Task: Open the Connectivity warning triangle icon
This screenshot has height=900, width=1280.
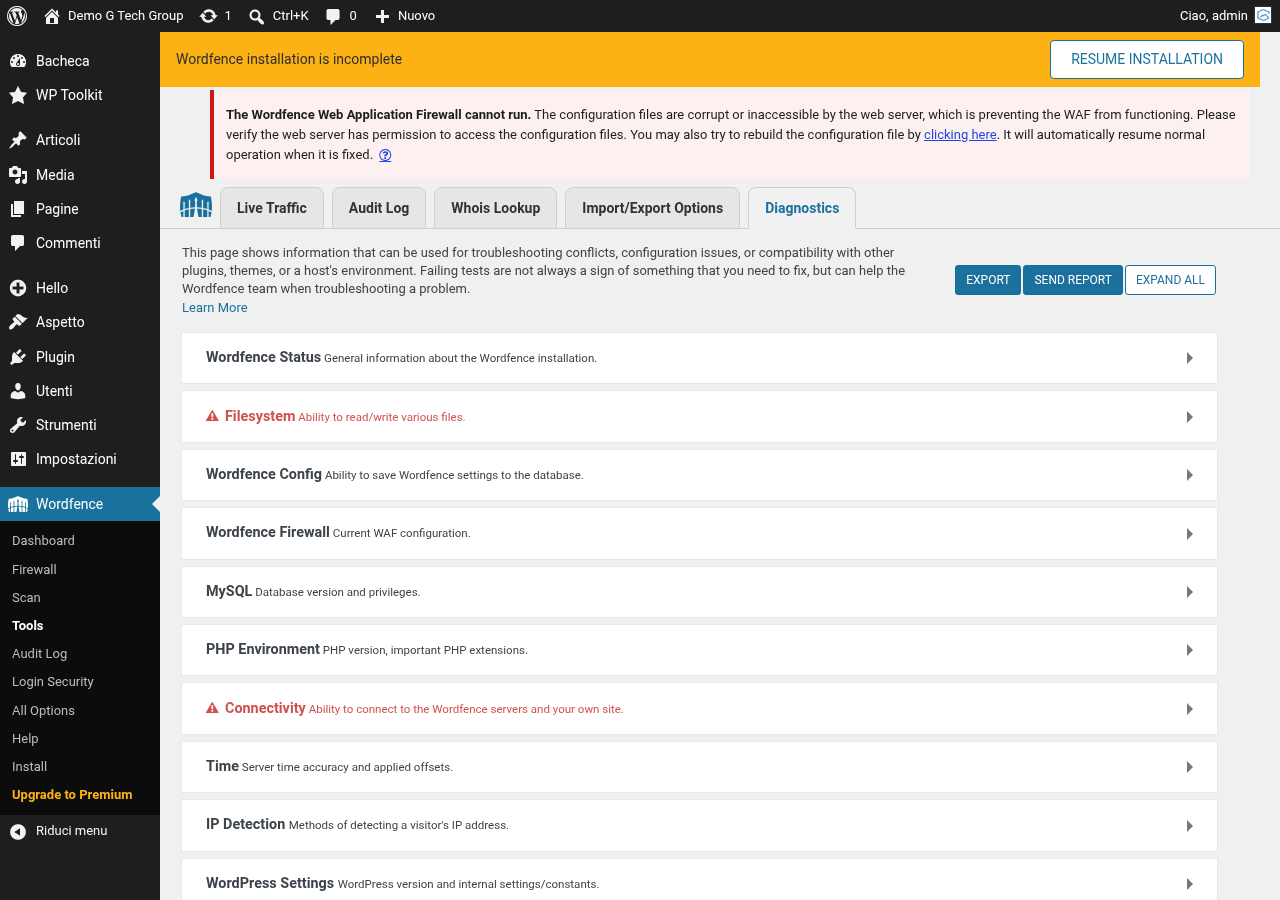Action: click(x=212, y=708)
